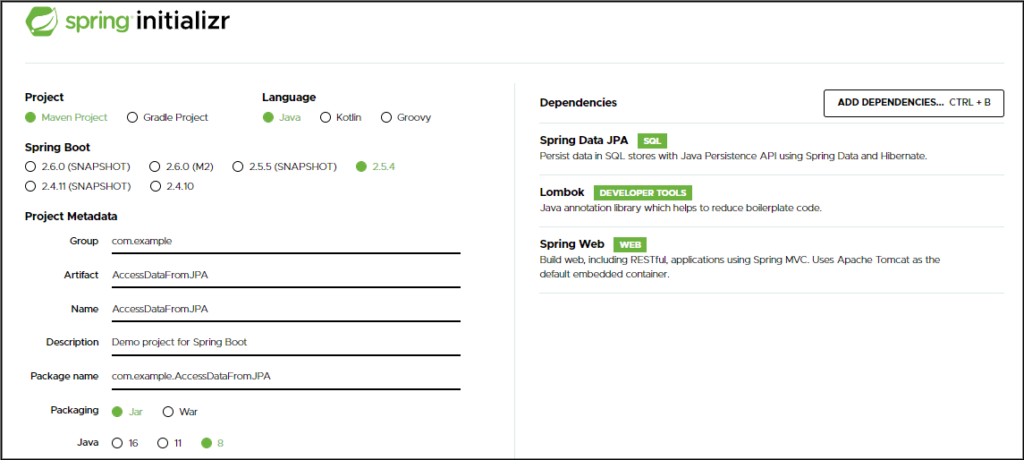Select Java version 11
Viewport: 1024px width, 460px height.
[x=163, y=443]
